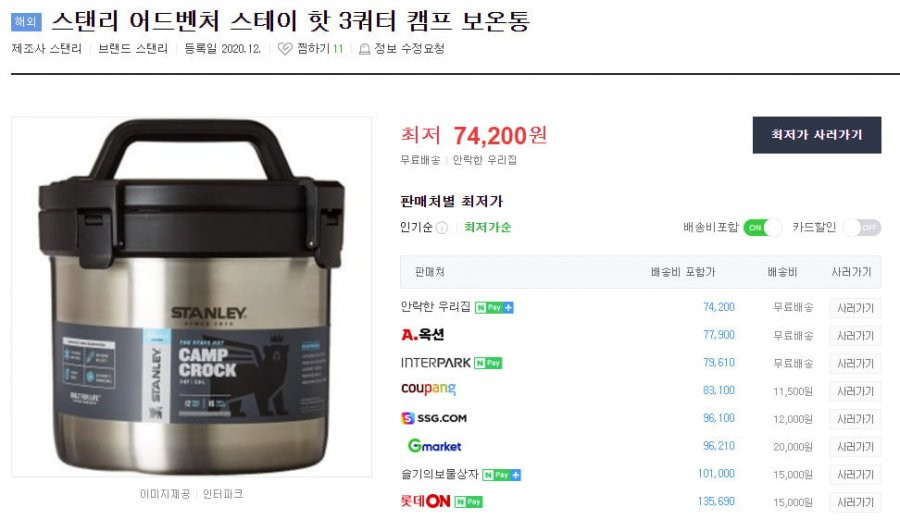
Task: Click the Stanley Camp Crock product image
Action: point(192,297)
